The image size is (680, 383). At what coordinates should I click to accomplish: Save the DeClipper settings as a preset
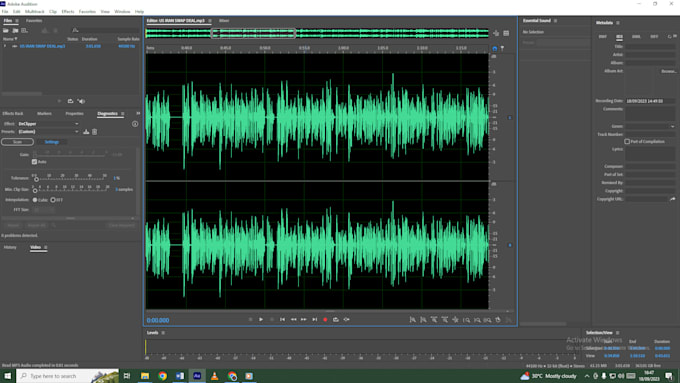click(86, 131)
